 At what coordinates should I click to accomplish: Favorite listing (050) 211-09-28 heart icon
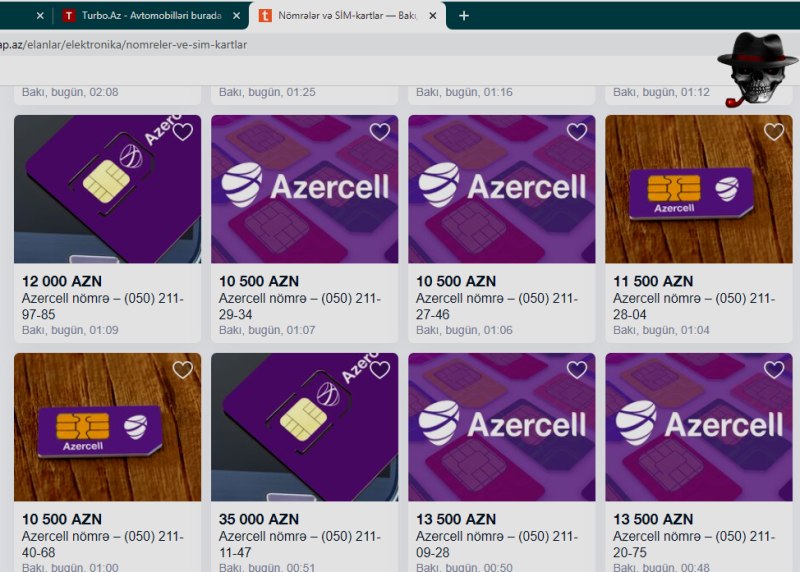tap(577, 370)
